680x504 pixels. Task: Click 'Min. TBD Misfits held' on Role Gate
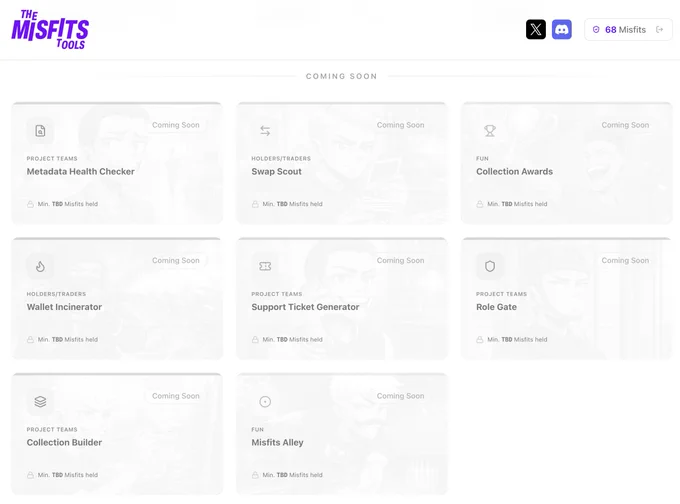tap(517, 340)
